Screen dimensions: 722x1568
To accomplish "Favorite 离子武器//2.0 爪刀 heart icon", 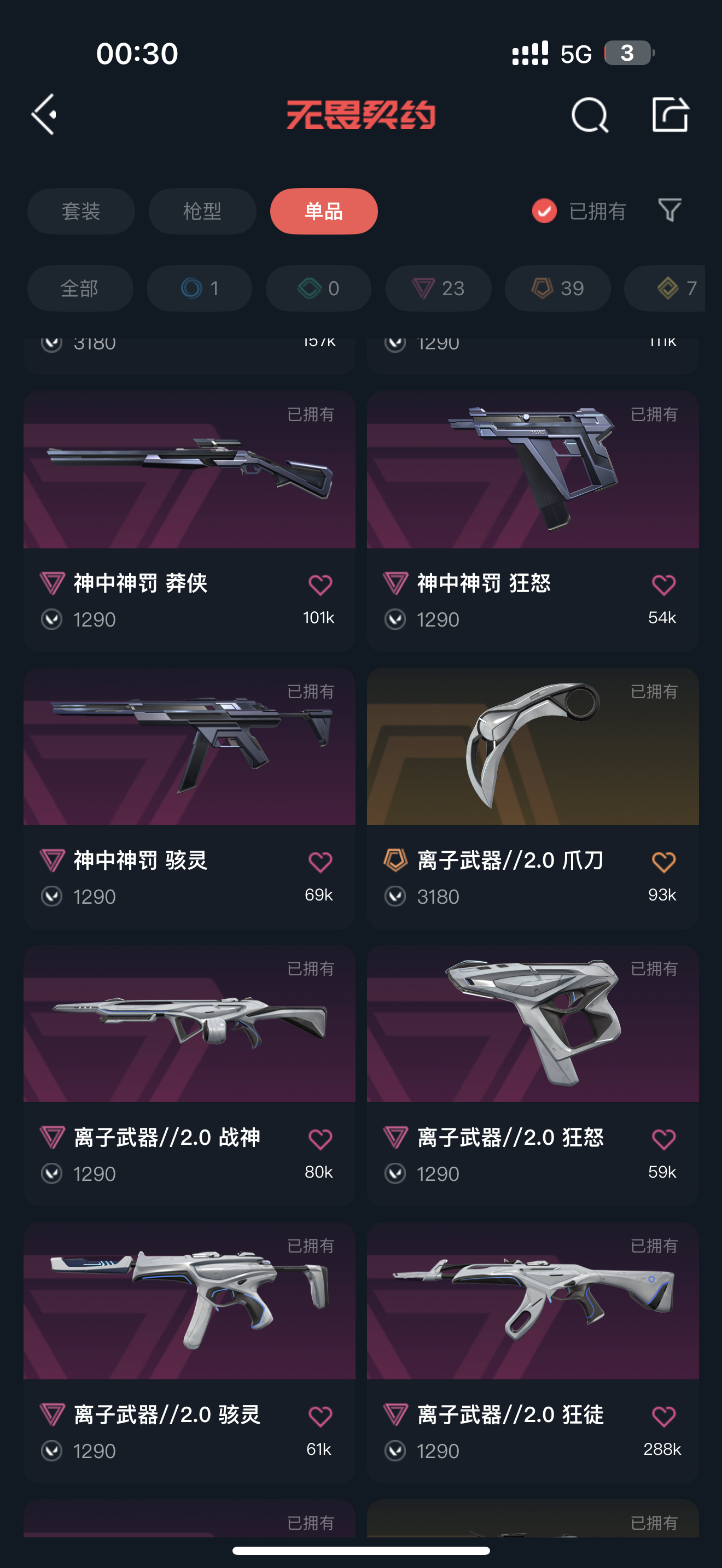I will tap(663, 862).
